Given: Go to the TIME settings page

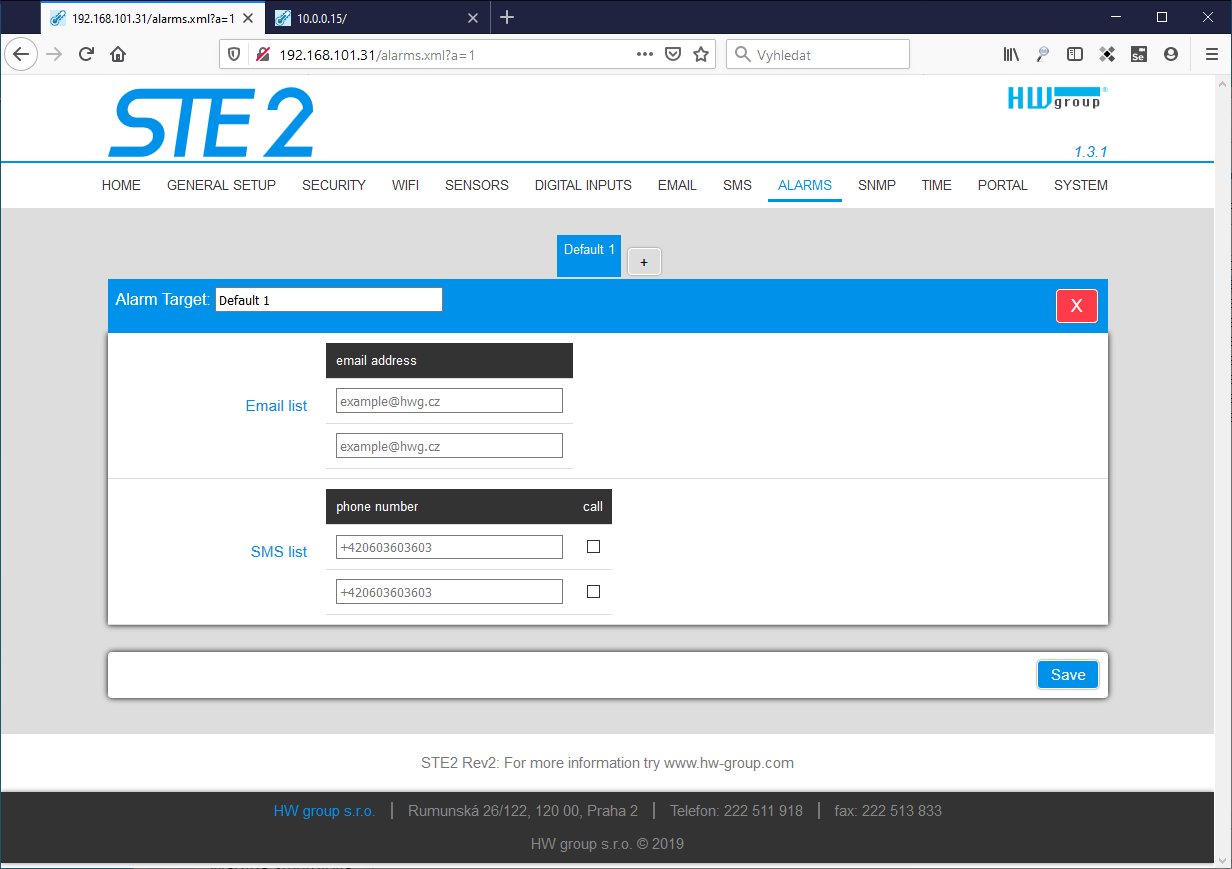Looking at the screenshot, I should [x=937, y=185].
